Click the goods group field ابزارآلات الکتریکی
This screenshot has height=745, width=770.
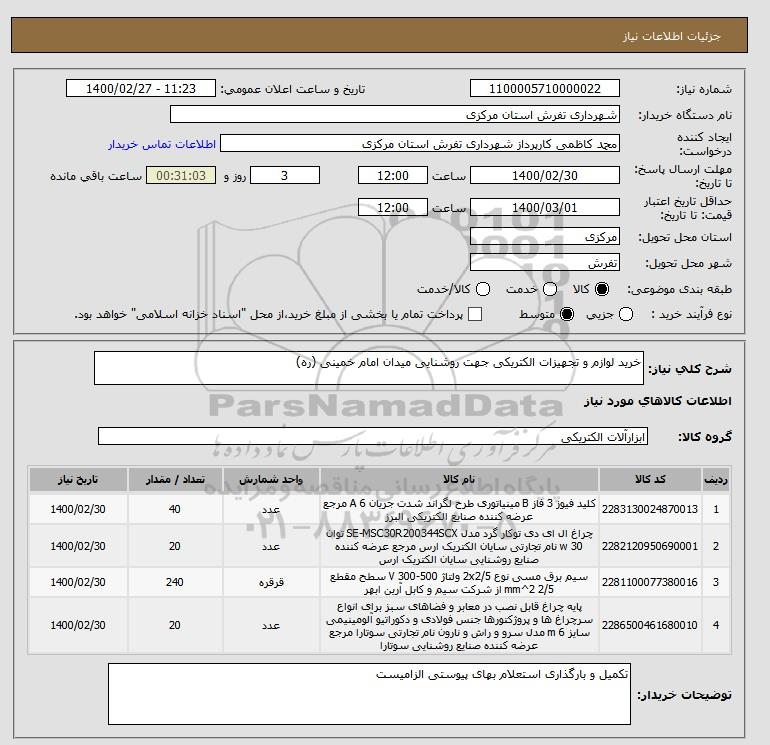pyautogui.click(x=373, y=437)
